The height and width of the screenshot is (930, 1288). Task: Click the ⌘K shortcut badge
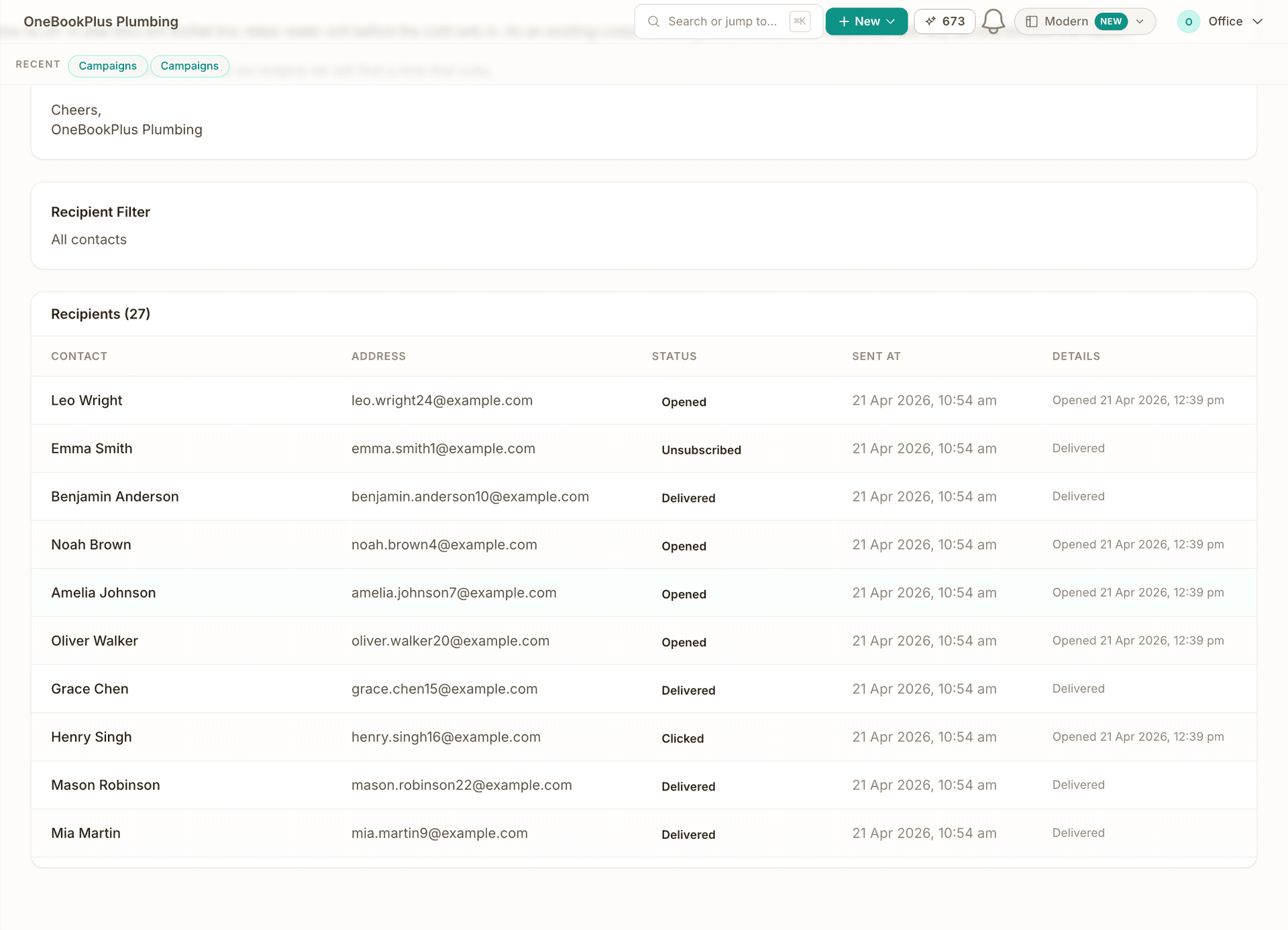coord(800,21)
